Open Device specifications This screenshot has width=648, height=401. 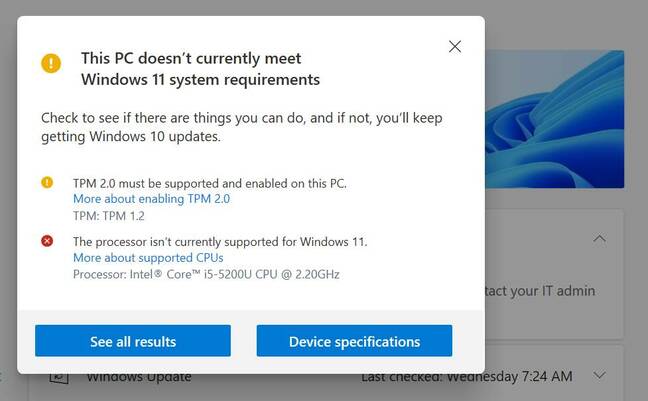[x=354, y=341]
